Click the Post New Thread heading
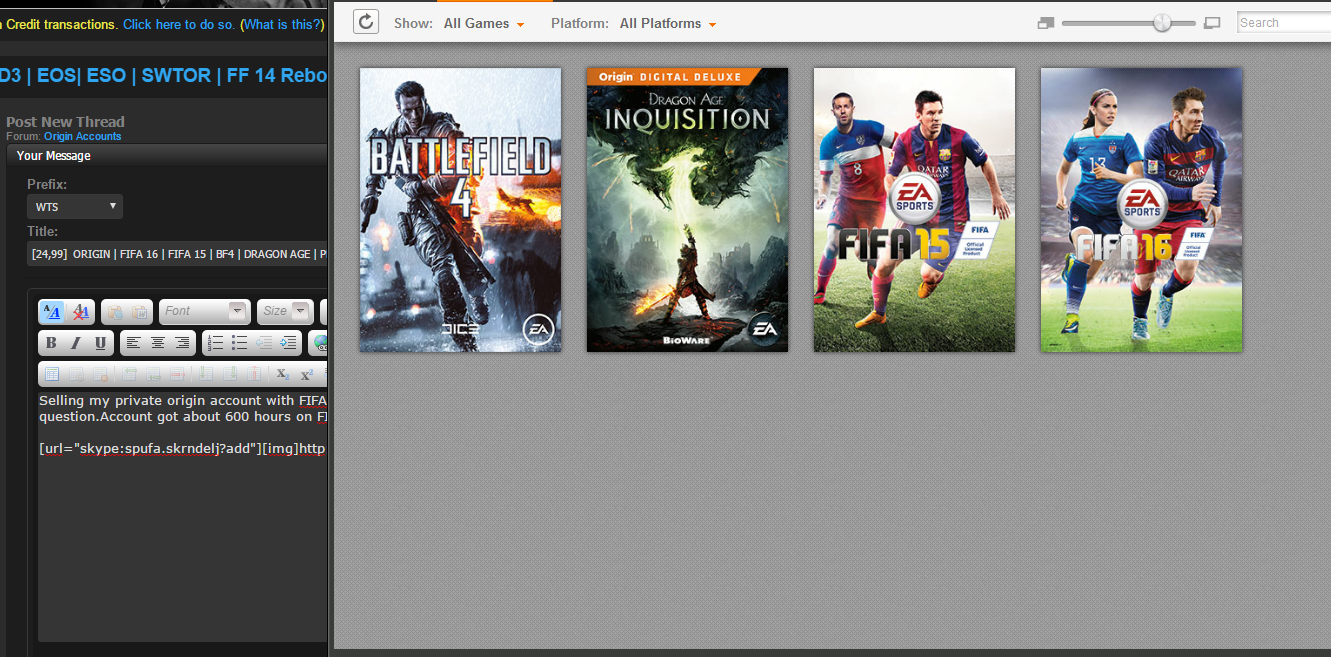Screen dimensions: 1331x657 (x=65, y=122)
